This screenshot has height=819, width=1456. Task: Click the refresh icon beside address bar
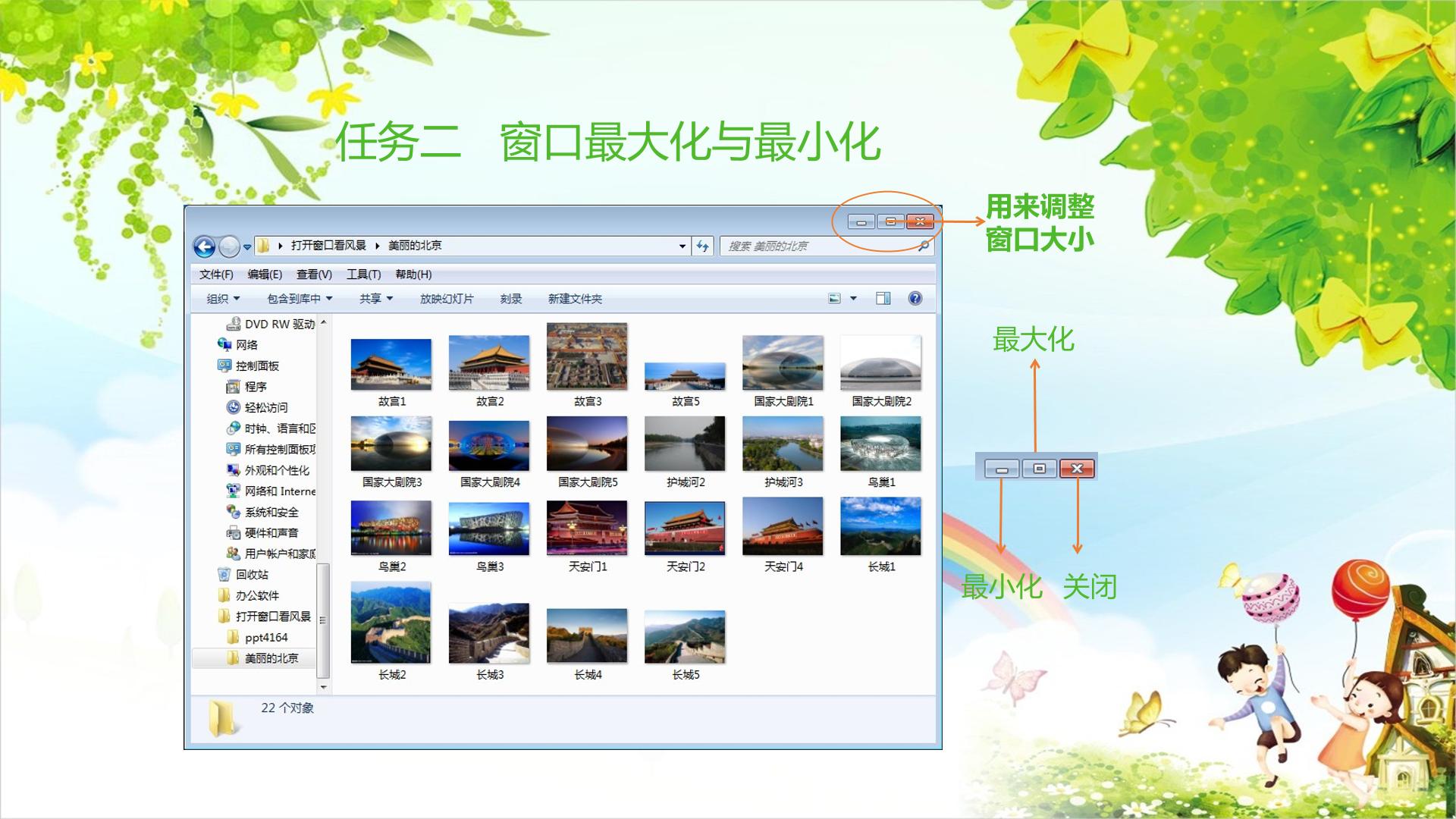coord(702,246)
